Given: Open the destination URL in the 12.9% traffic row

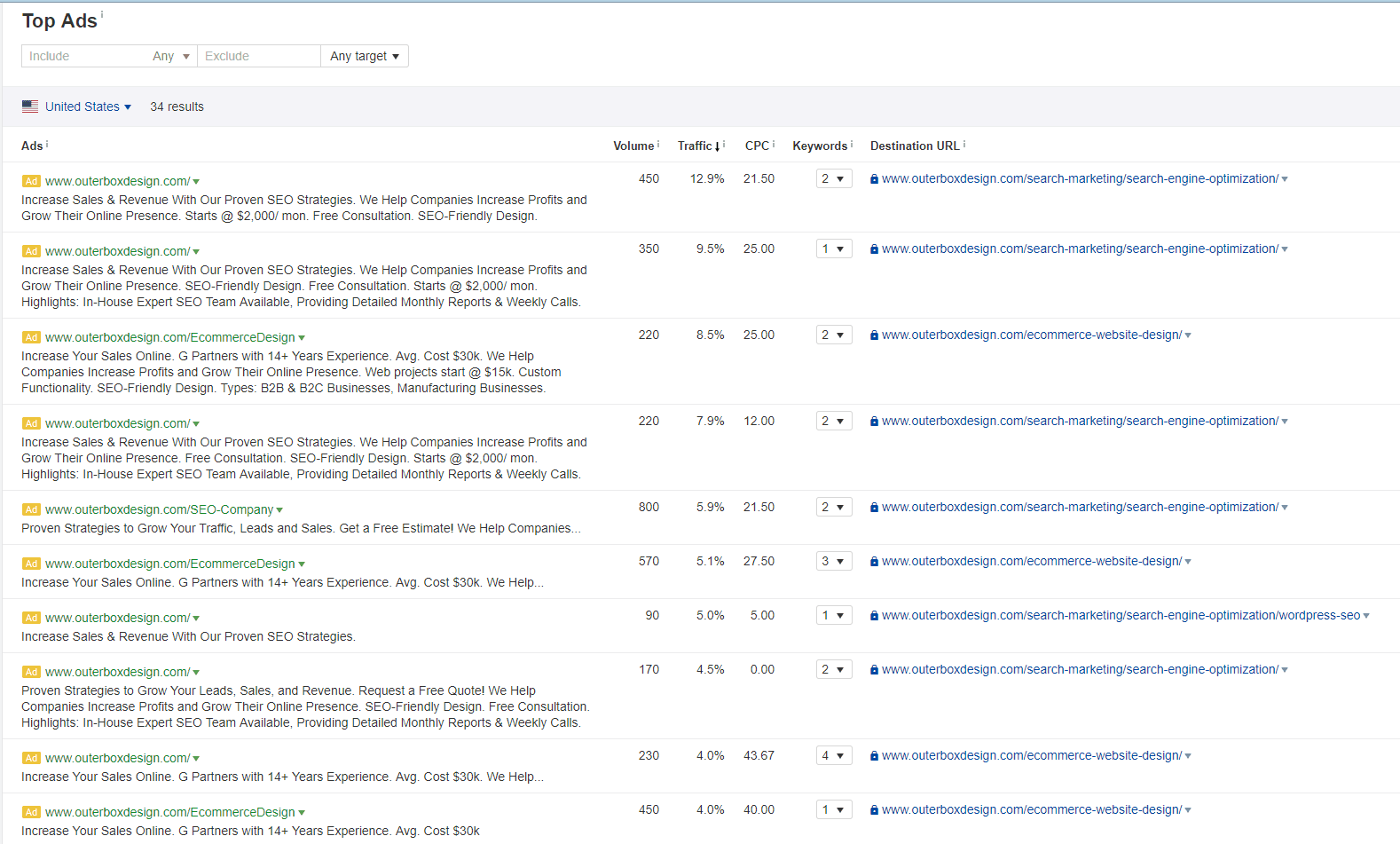Looking at the screenshot, I should pos(1080,178).
